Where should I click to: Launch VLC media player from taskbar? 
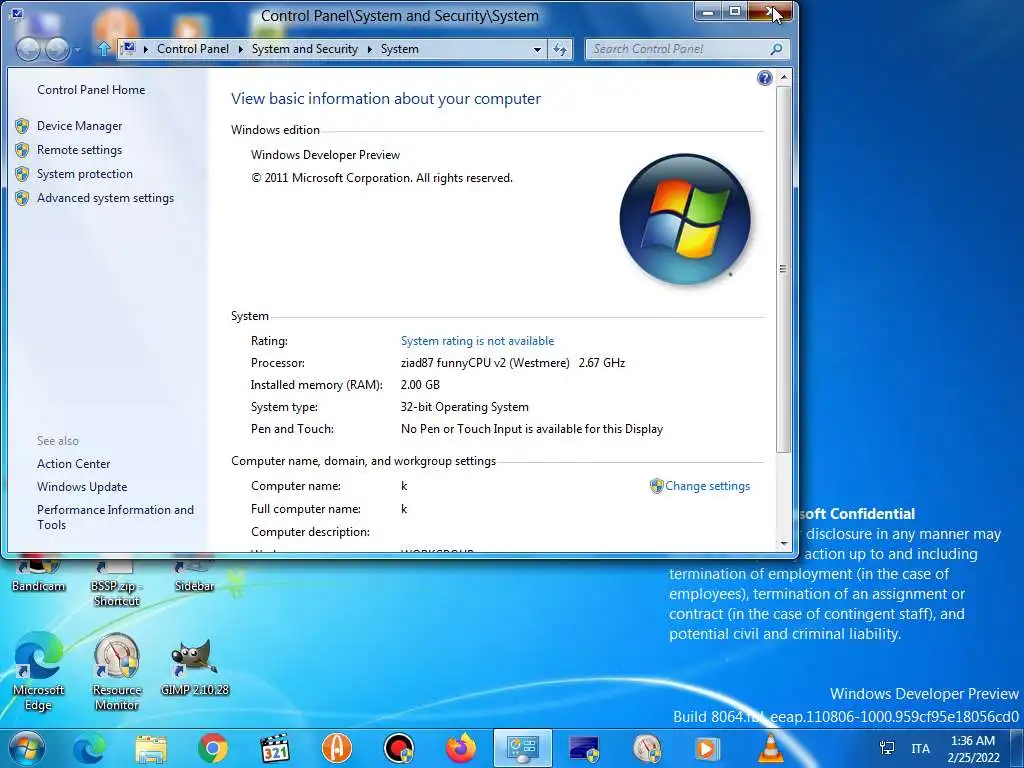[x=770, y=748]
